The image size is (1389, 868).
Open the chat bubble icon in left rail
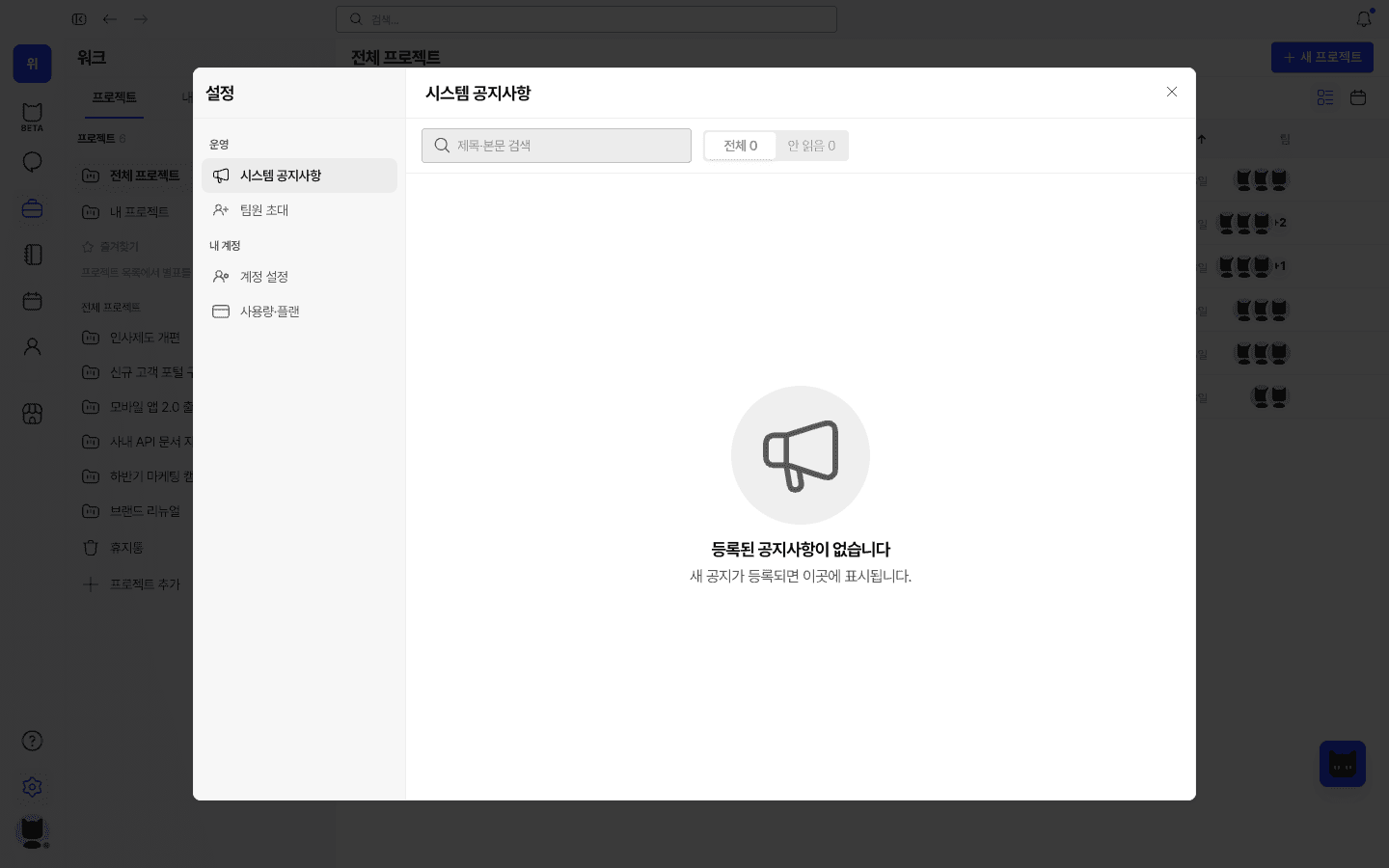(32, 162)
